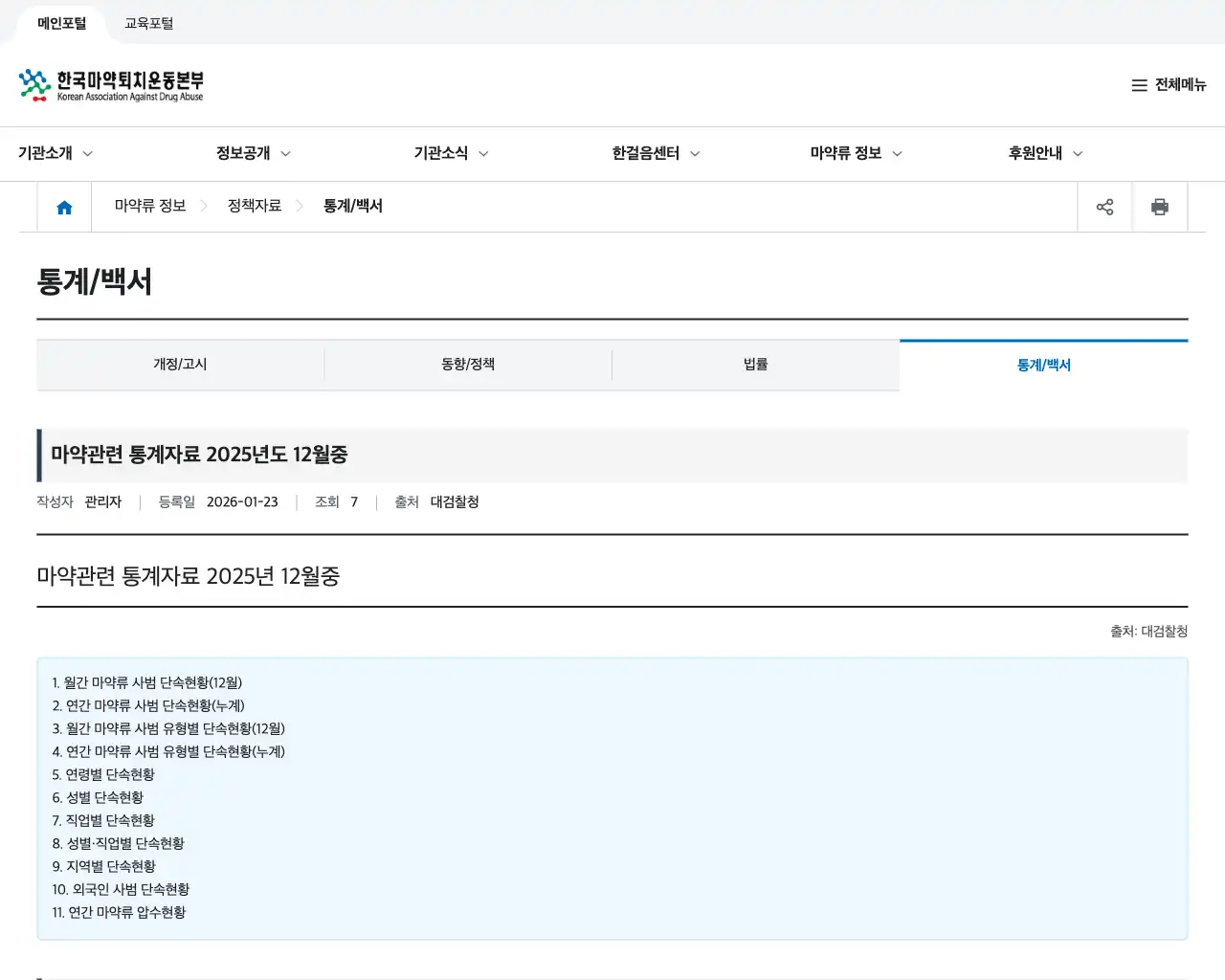Switch to the 교육포털 tab
The width and height of the screenshot is (1225, 980).
point(147,21)
